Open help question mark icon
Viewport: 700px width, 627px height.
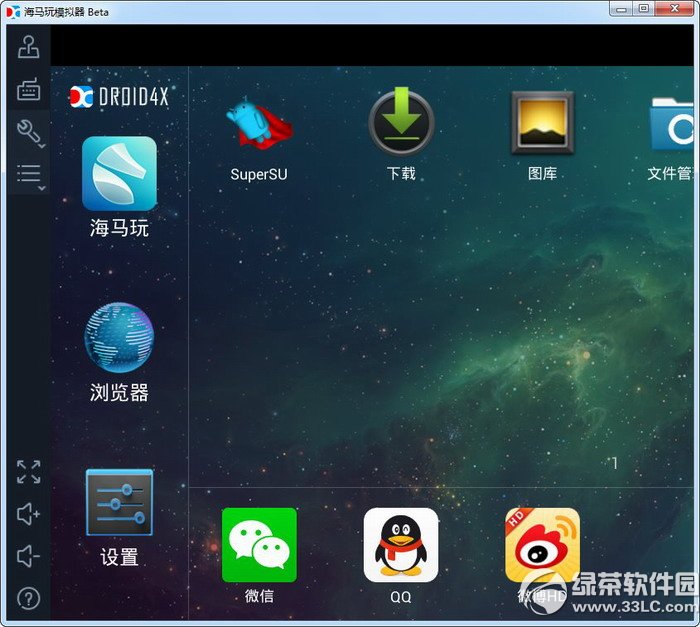[29, 598]
